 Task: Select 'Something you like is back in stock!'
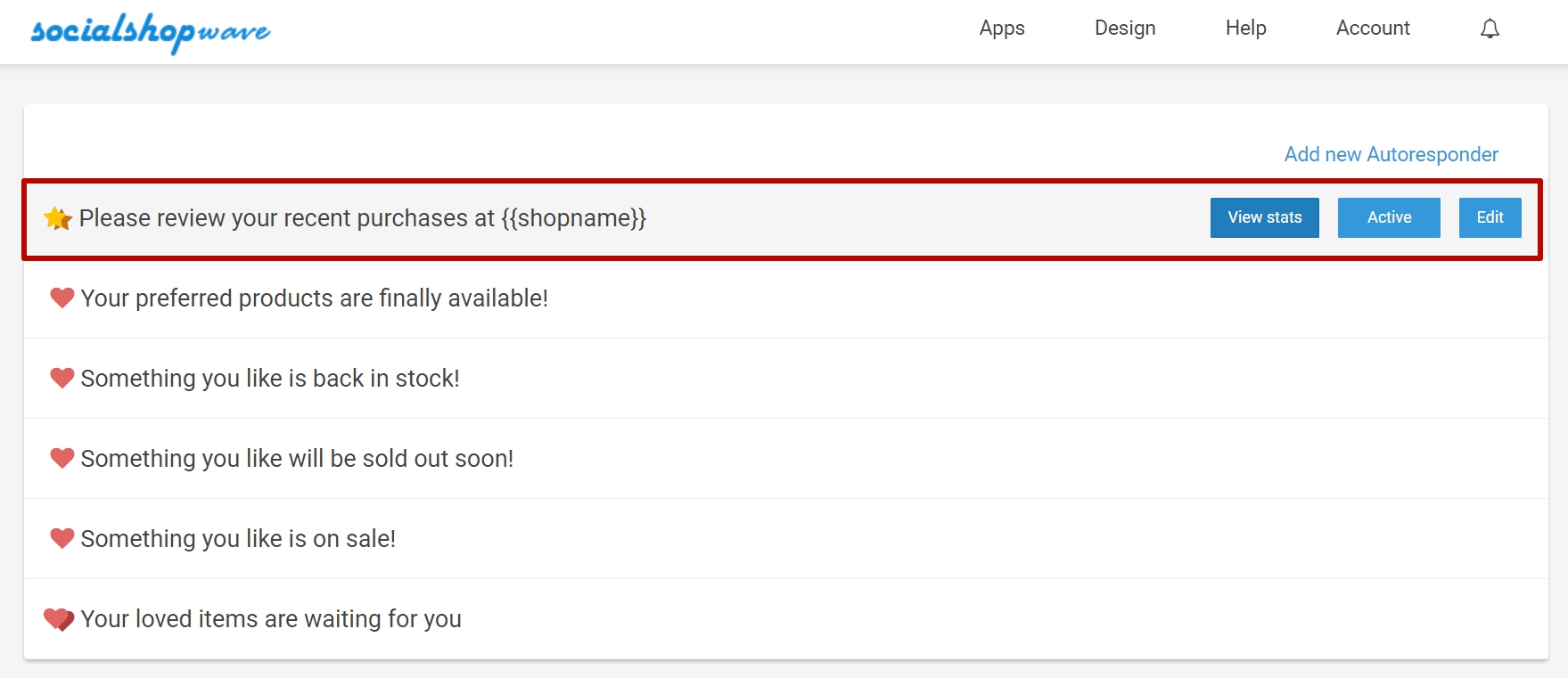270,379
